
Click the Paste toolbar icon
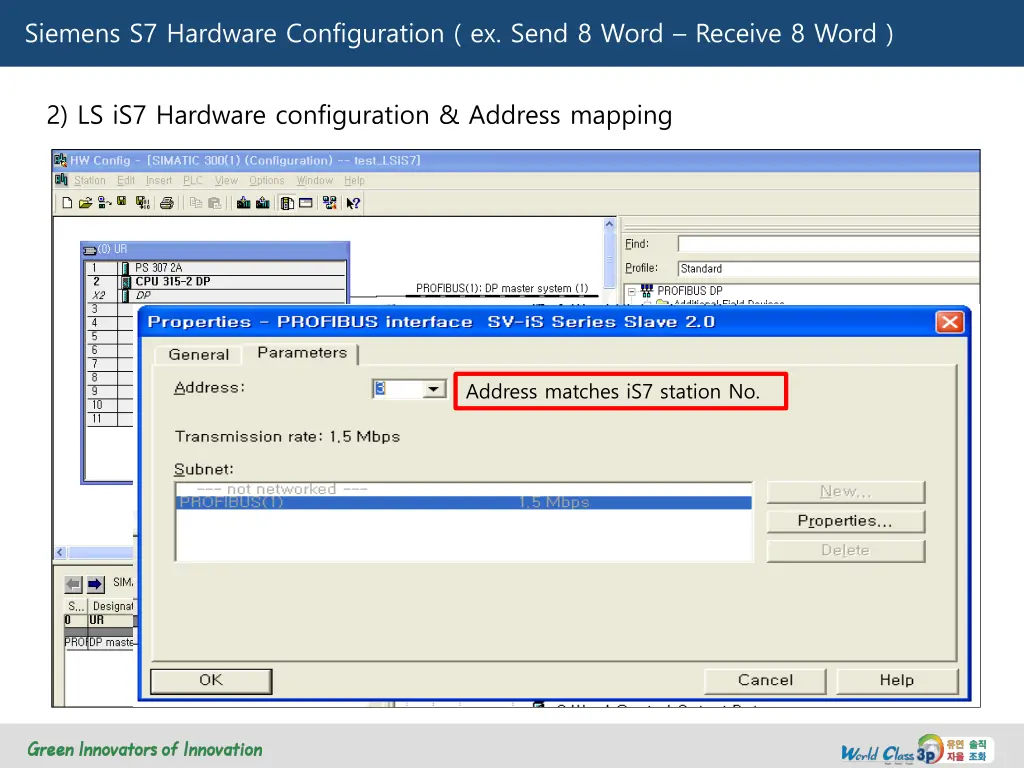point(214,203)
